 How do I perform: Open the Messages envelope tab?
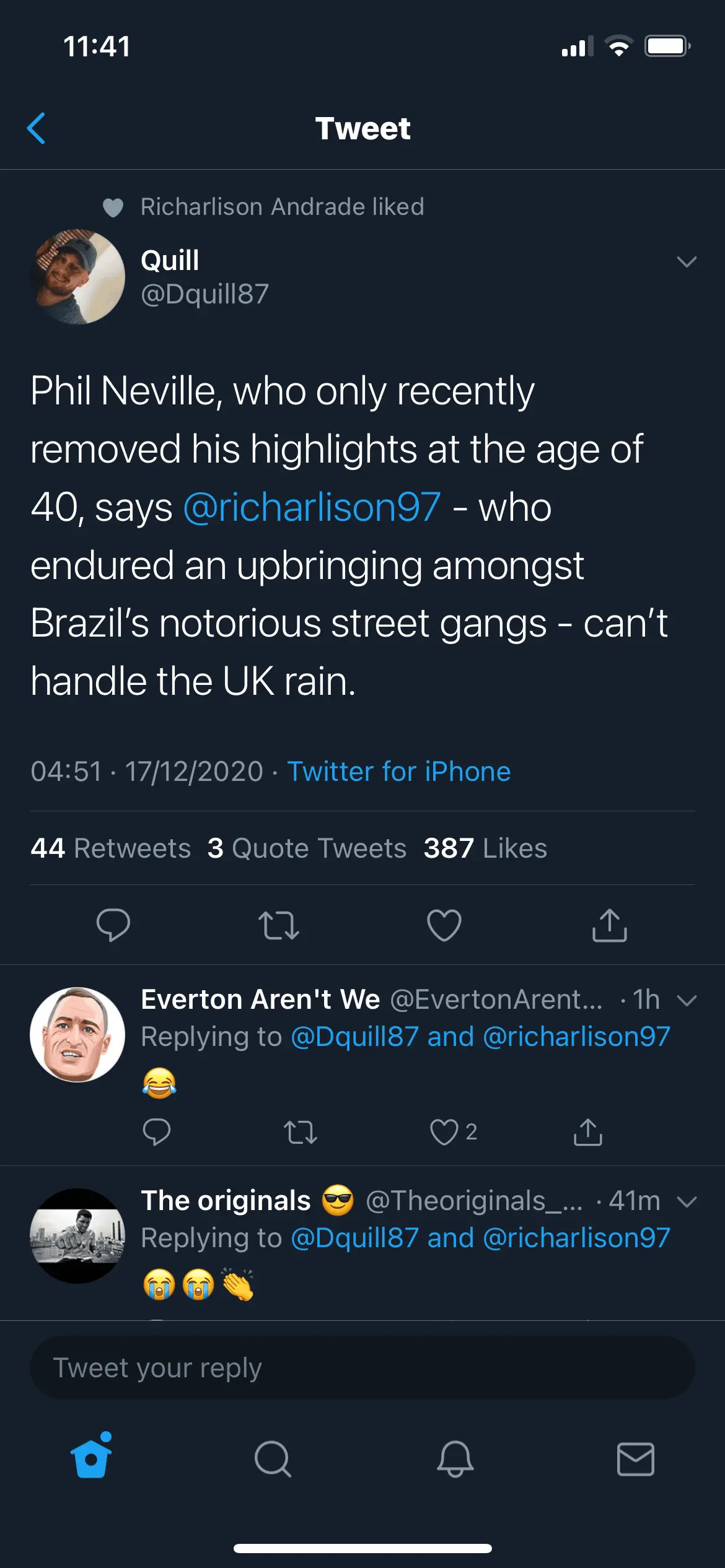pos(636,1458)
